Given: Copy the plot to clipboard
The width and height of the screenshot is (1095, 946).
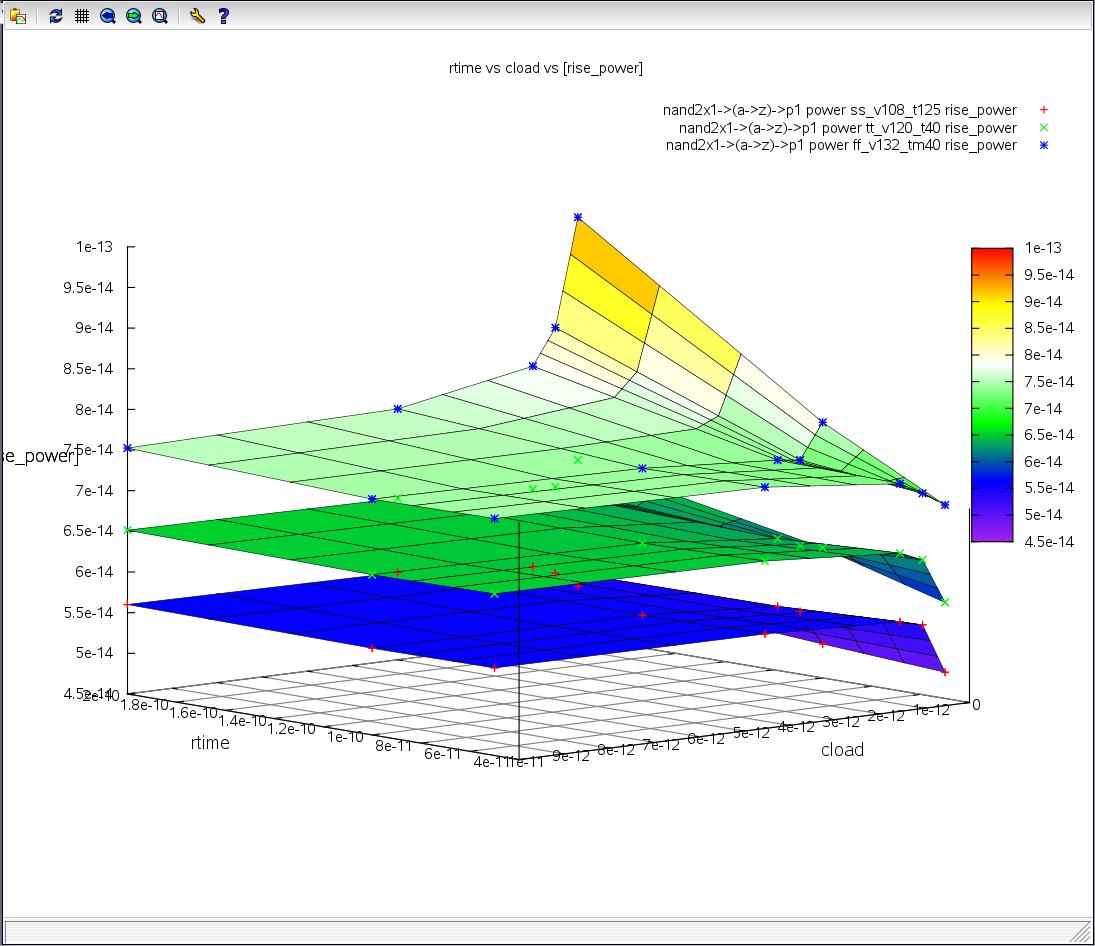Looking at the screenshot, I should pyautogui.click(x=18, y=16).
